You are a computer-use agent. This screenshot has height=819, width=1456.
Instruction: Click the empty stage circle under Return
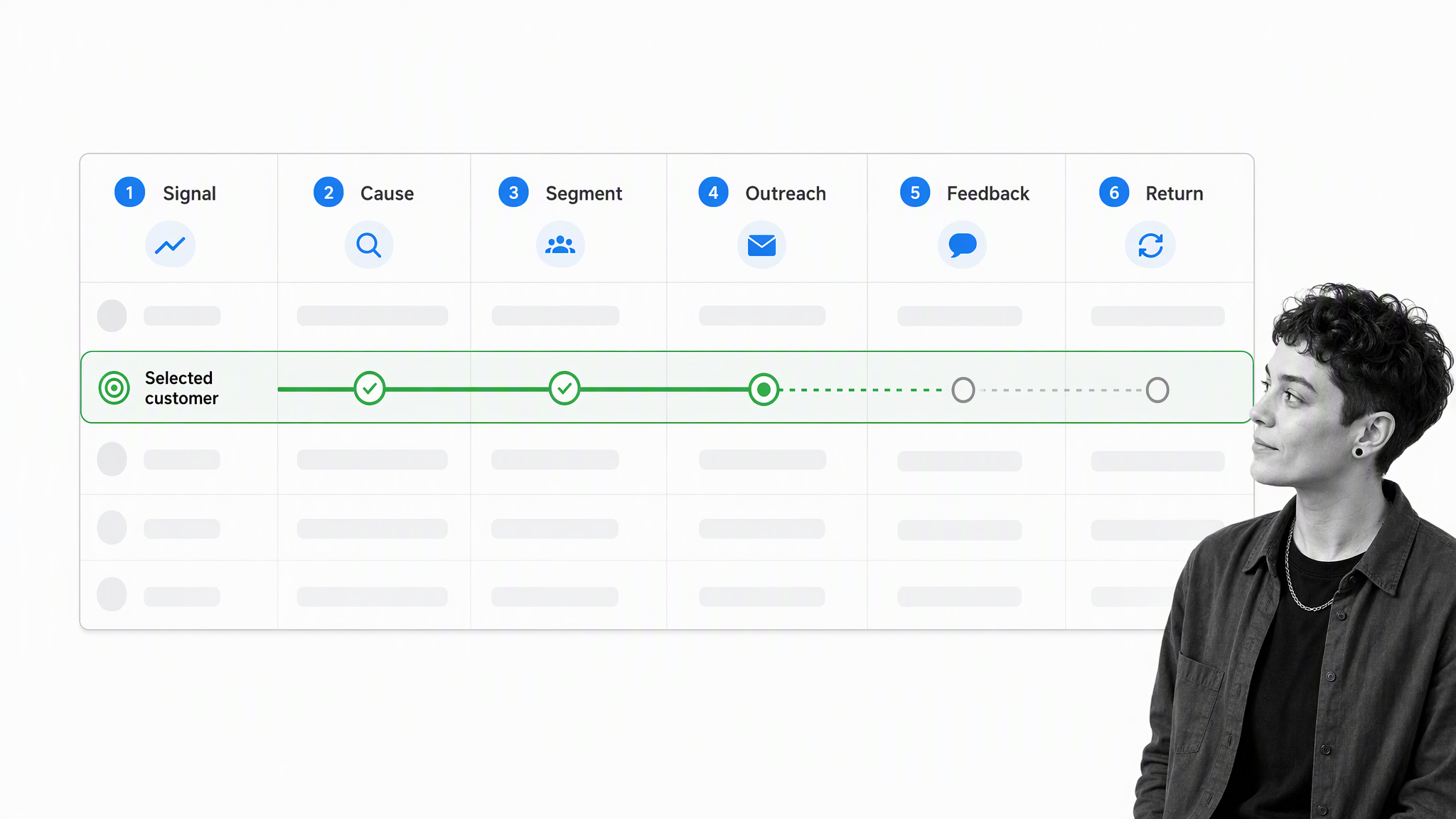point(1157,390)
